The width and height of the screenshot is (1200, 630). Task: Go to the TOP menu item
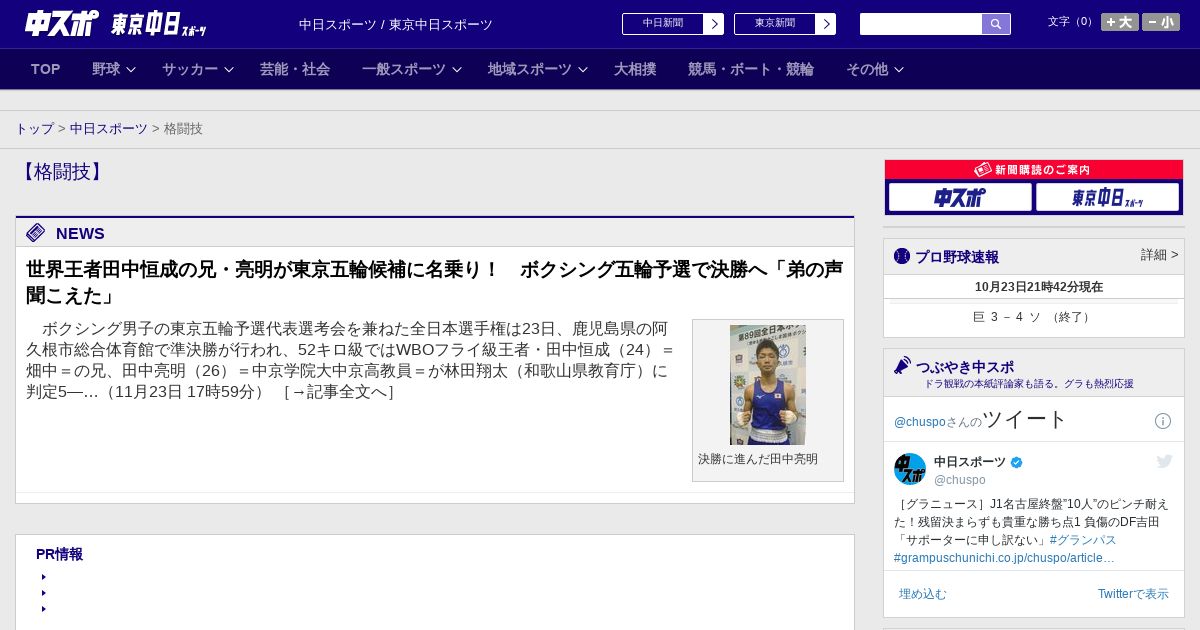click(x=46, y=69)
